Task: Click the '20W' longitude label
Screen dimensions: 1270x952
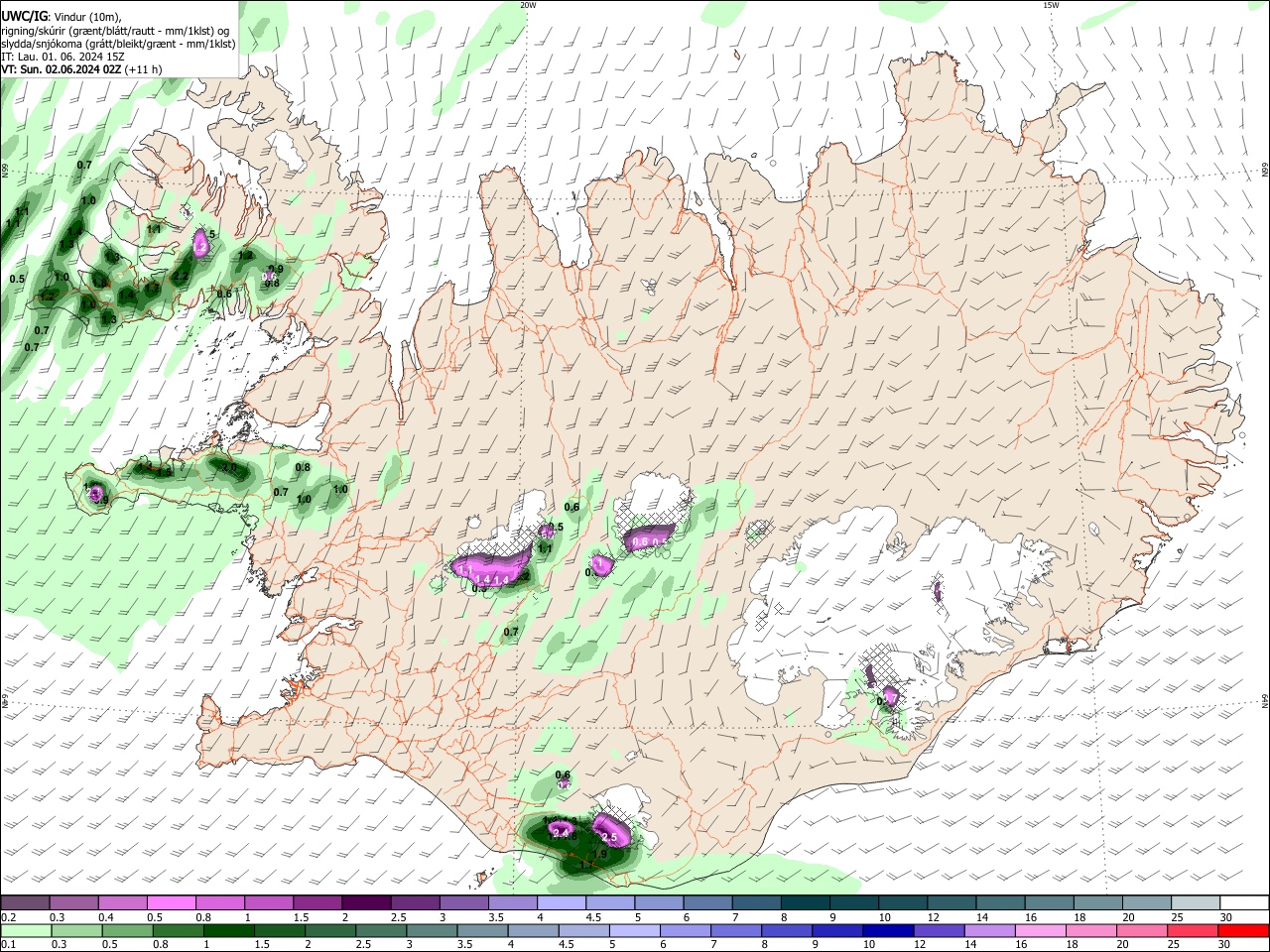Action: pyautogui.click(x=528, y=5)
